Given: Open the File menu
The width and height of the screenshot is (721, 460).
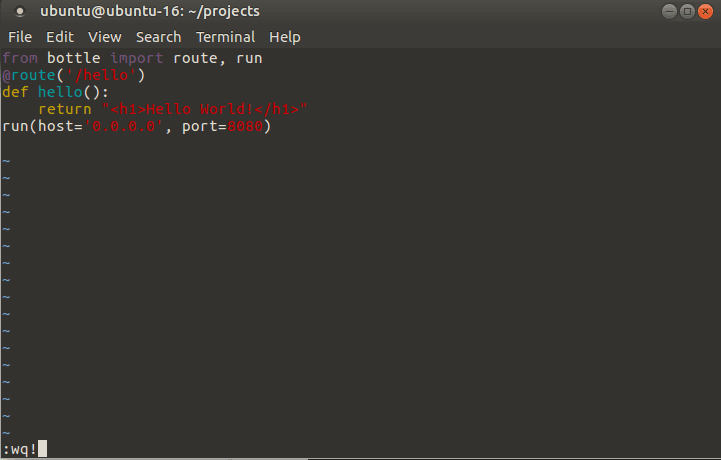Looking at the screenshot, I should click(x=20, y=37).
